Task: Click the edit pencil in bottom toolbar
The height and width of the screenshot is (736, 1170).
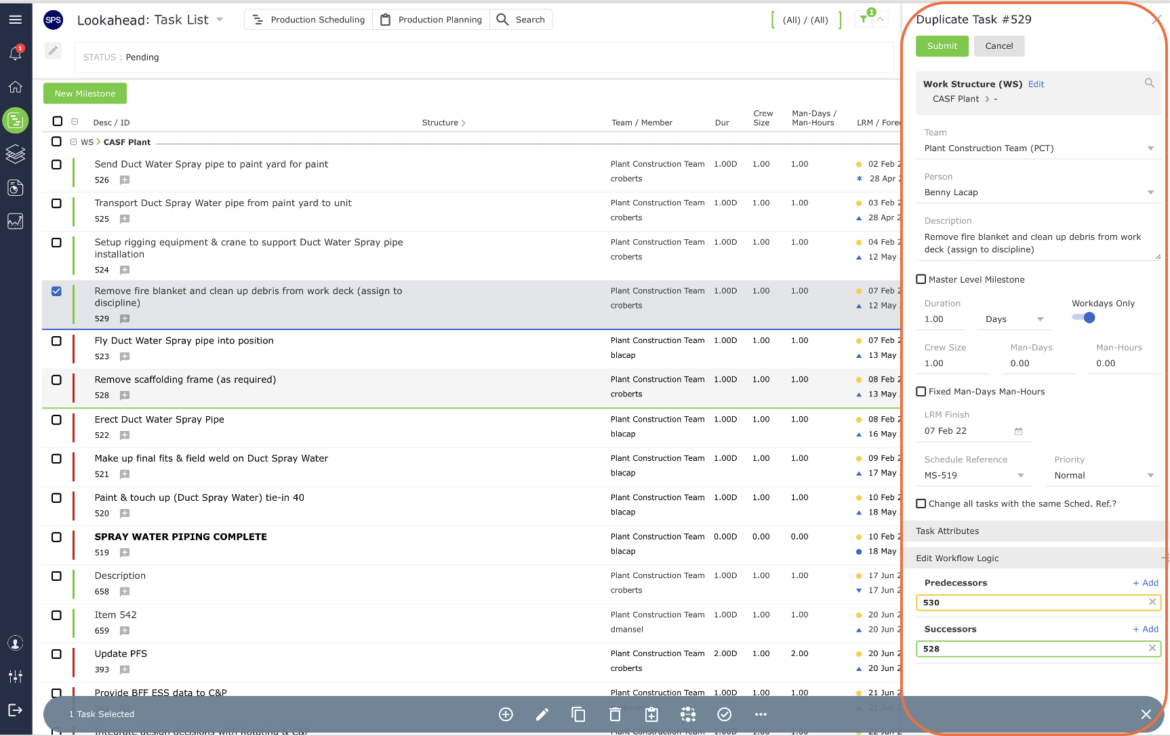Action: [542, 714]
